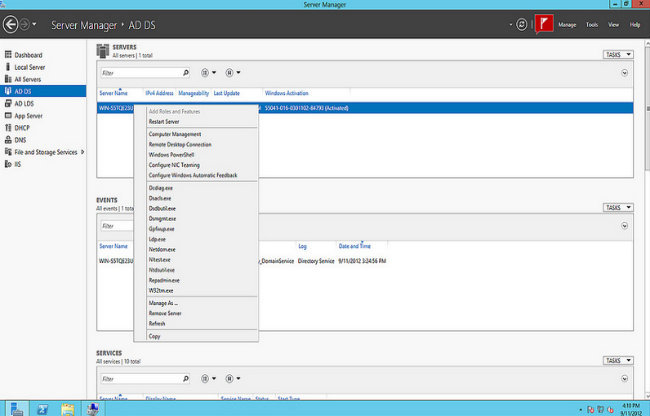Open the DNS role in the sidebar
The height and width of the screenshot is (416, 650).
22,140
